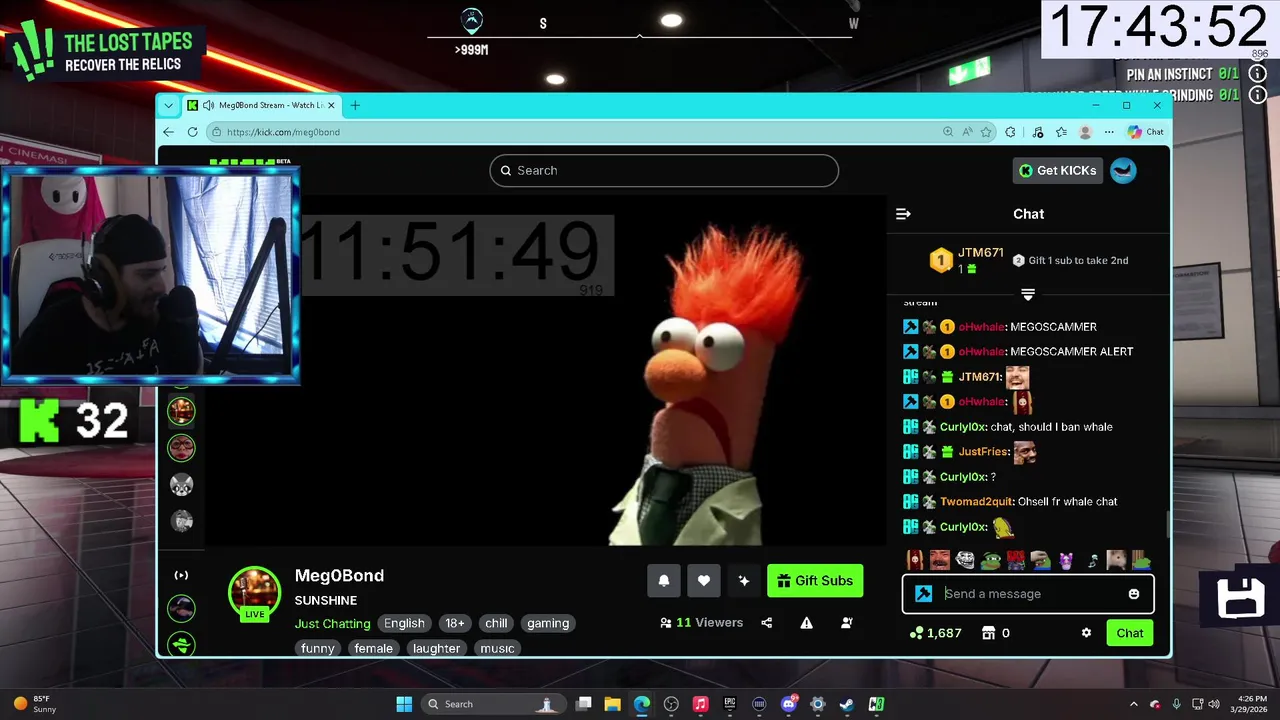Click the Kick Search box
1280x720 pixels.
click(x=664, y=171)
